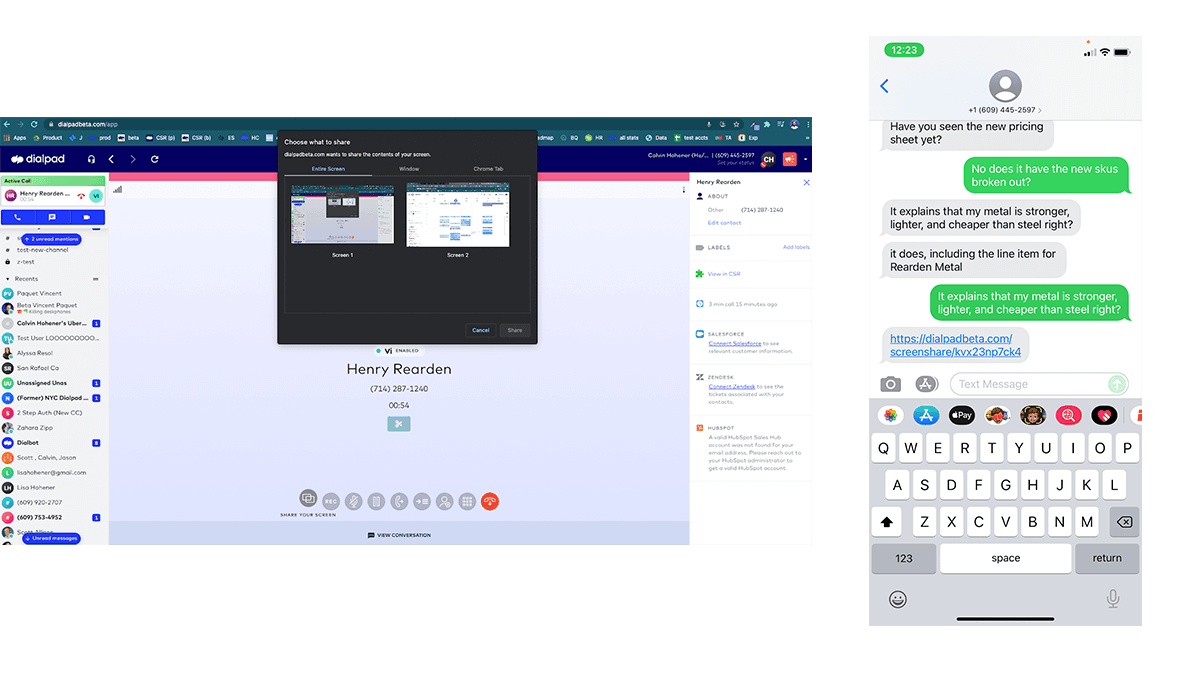Tap the dialpadbeta screenshare link in messages
This screenshot has width=1177, height=681.
click(955, 345)
